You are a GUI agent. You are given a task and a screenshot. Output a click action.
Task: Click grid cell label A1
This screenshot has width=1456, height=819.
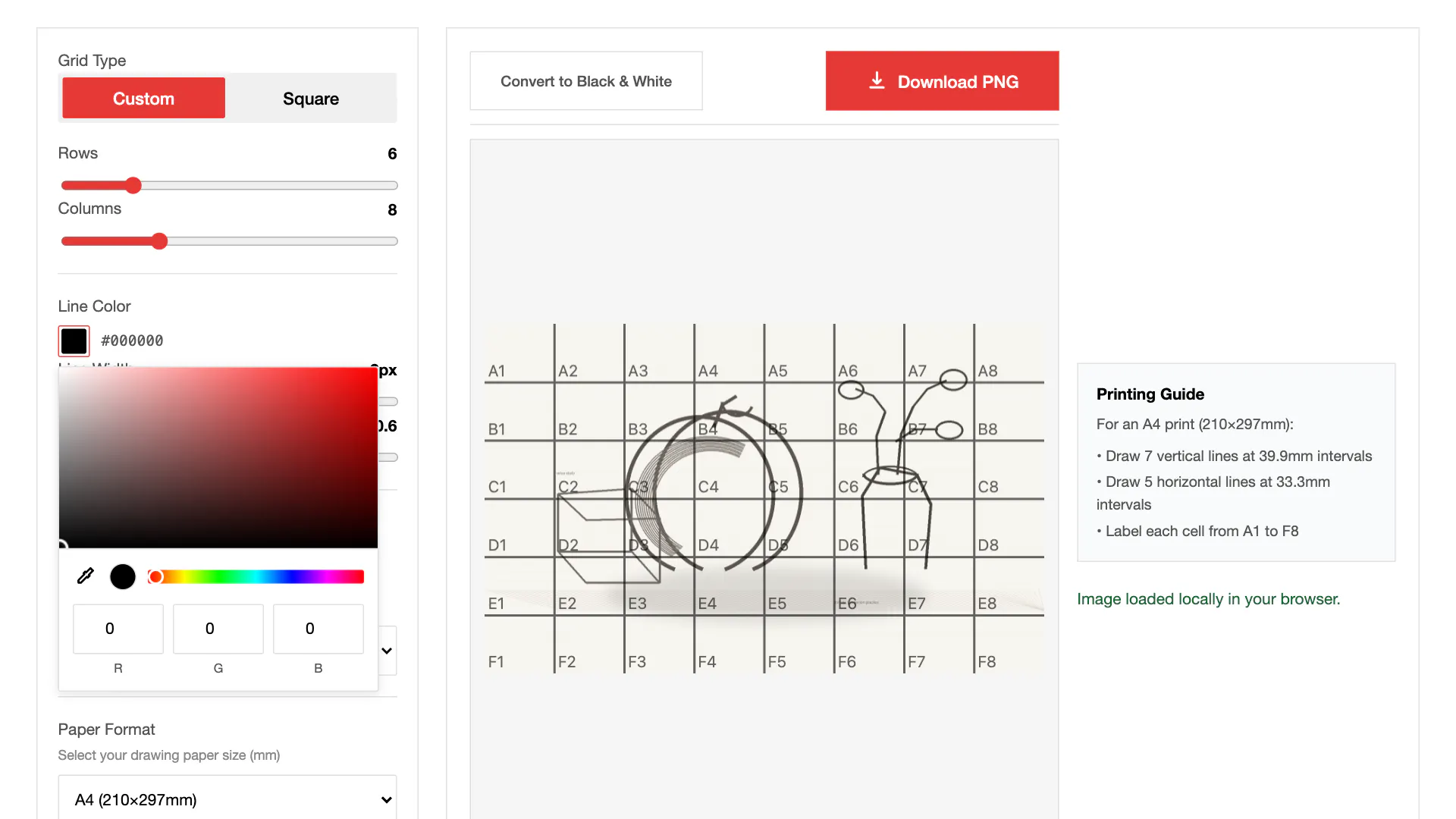(x=497, y=371)
